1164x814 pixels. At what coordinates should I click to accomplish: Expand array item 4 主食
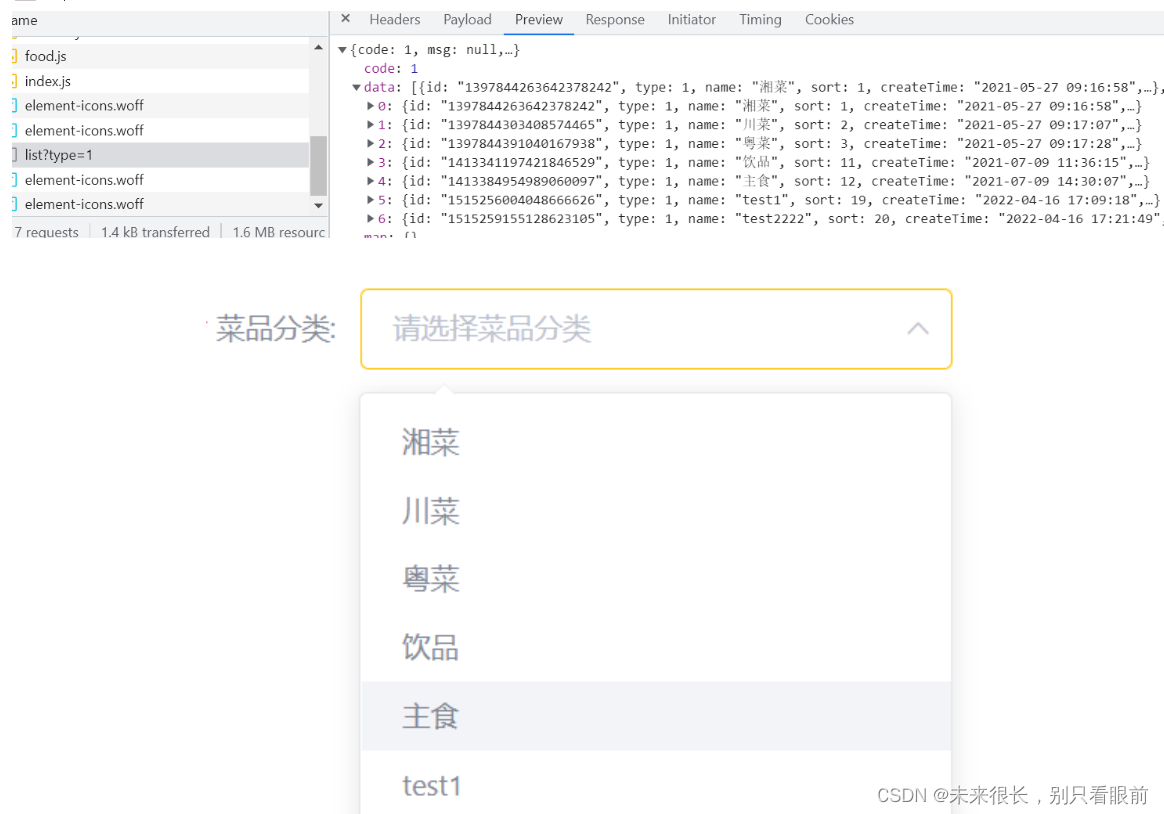click(370, 181)
